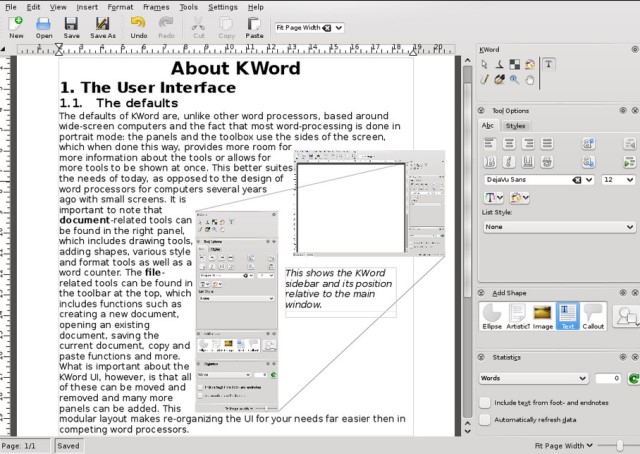Screen dimensions: 640x454
Task: Pick the Ellipse shape in Add Shape
Action: tap(492, 316)
